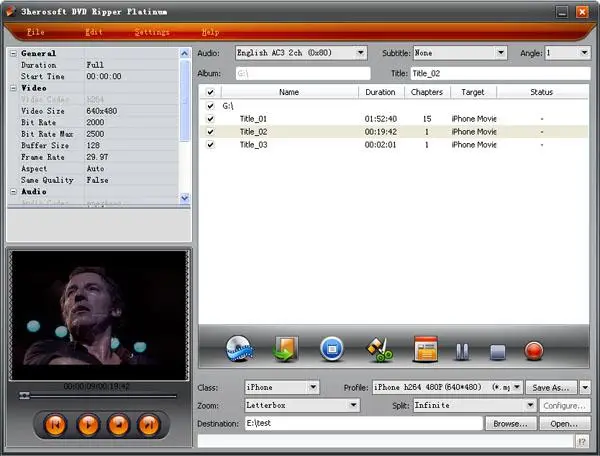Screen dimensions: 600x456
Task: Sort by the Name column header
Action: [289, 92]
